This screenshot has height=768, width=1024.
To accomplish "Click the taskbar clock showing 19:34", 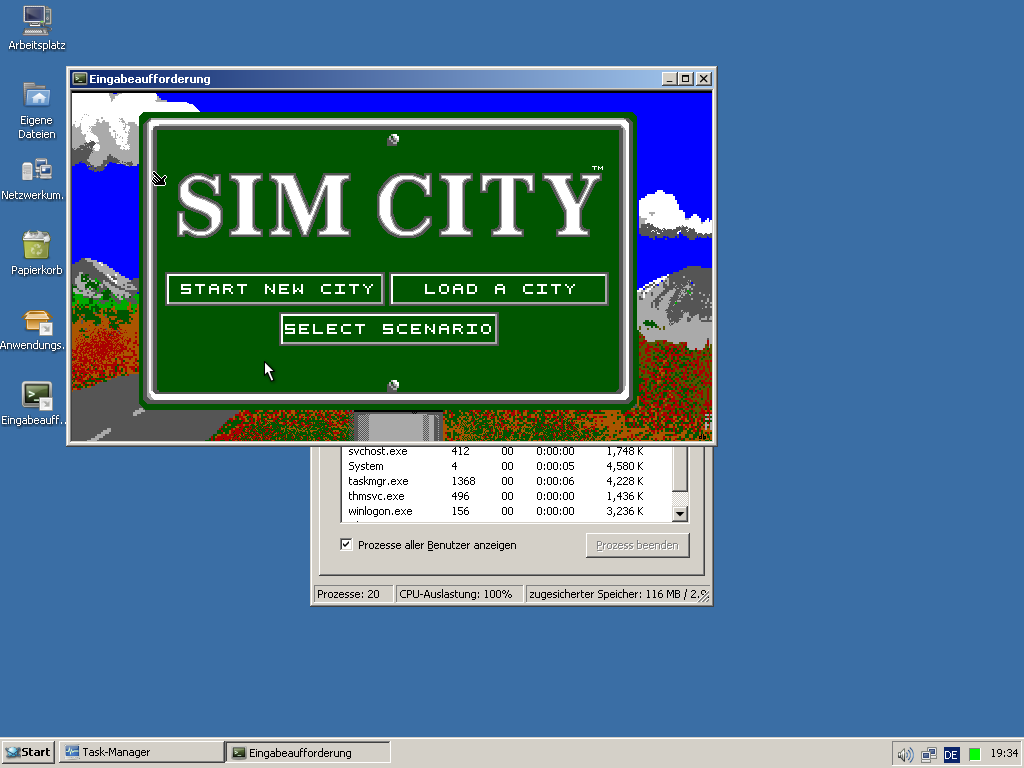I will click(x=1004, y=754).
